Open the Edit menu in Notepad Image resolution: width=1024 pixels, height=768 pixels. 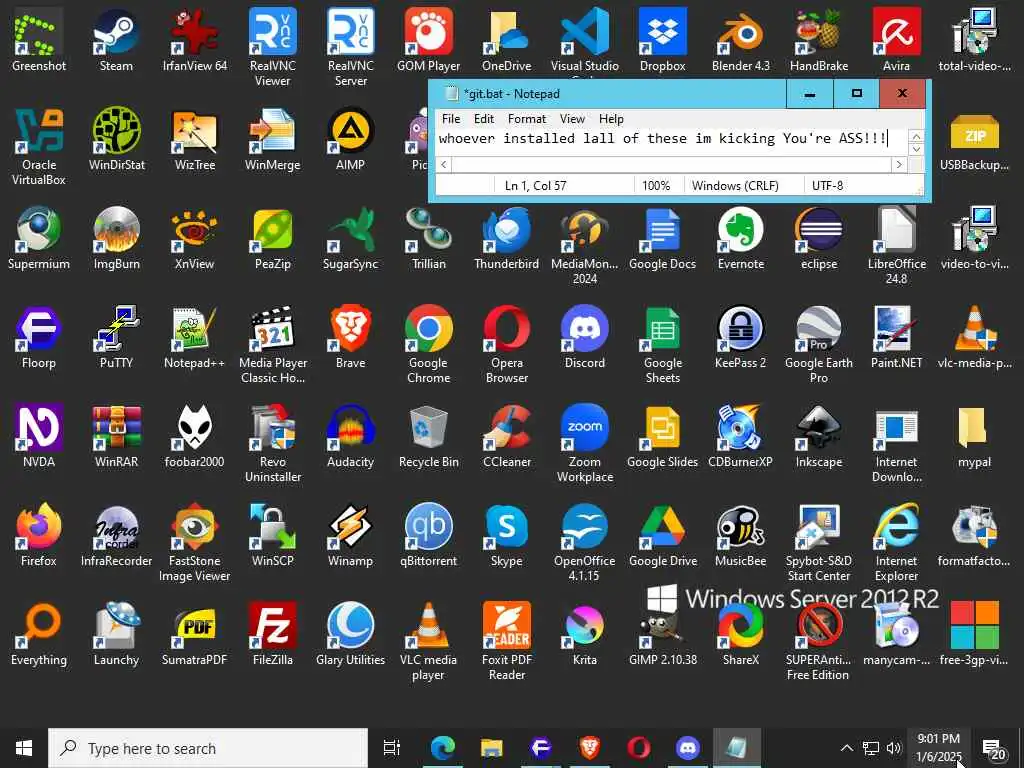(484, 119)
